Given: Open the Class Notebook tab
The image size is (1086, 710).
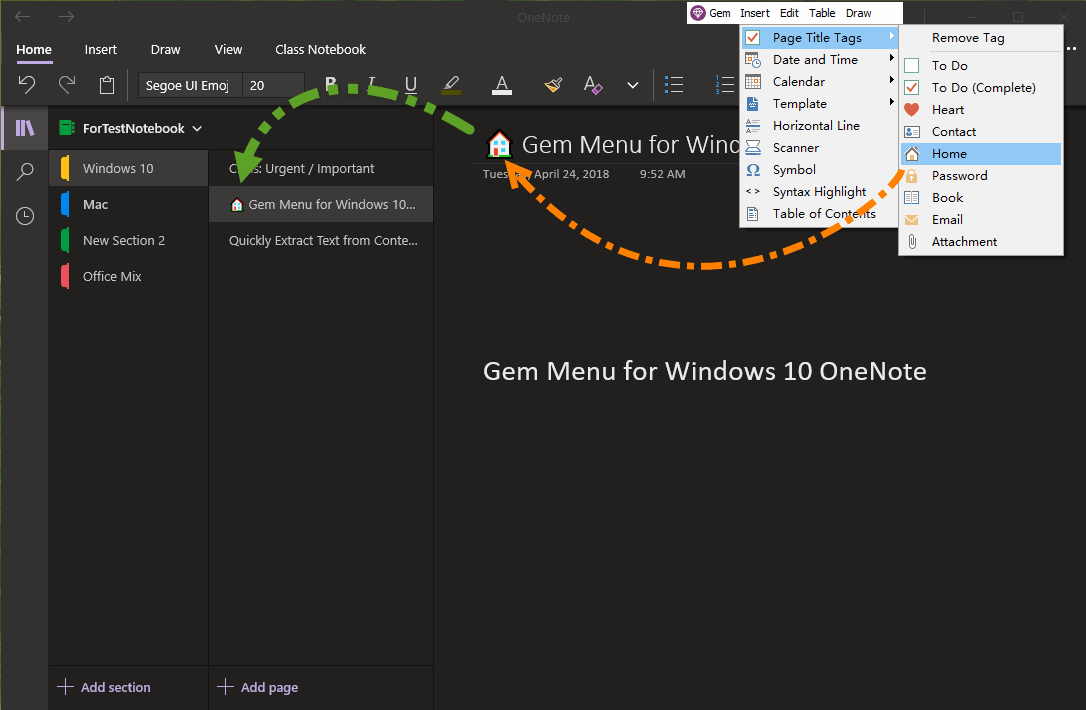Looking at the screenshot, I should [x=321, y=50].
